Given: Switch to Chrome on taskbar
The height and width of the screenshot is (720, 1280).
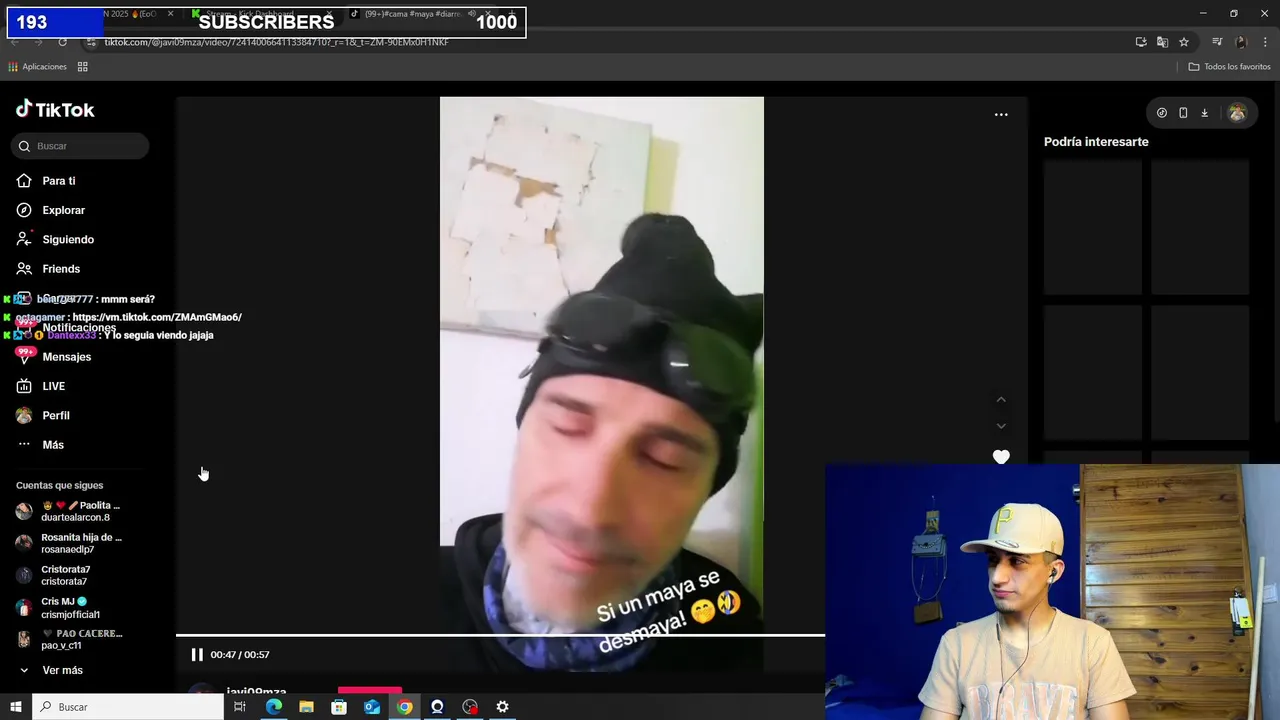Looking at the screenshot, I should click(404, 707).
